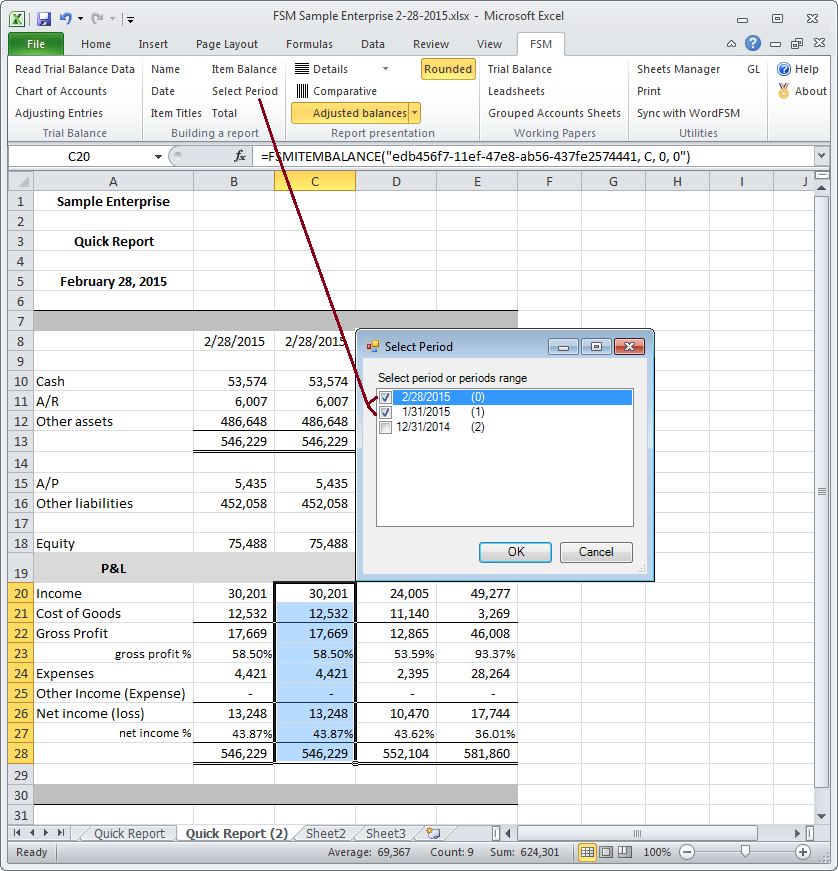Viewport: 838px width, 871px height.
Task: Click the zoom out minus icon
Action: click(686, 852)
